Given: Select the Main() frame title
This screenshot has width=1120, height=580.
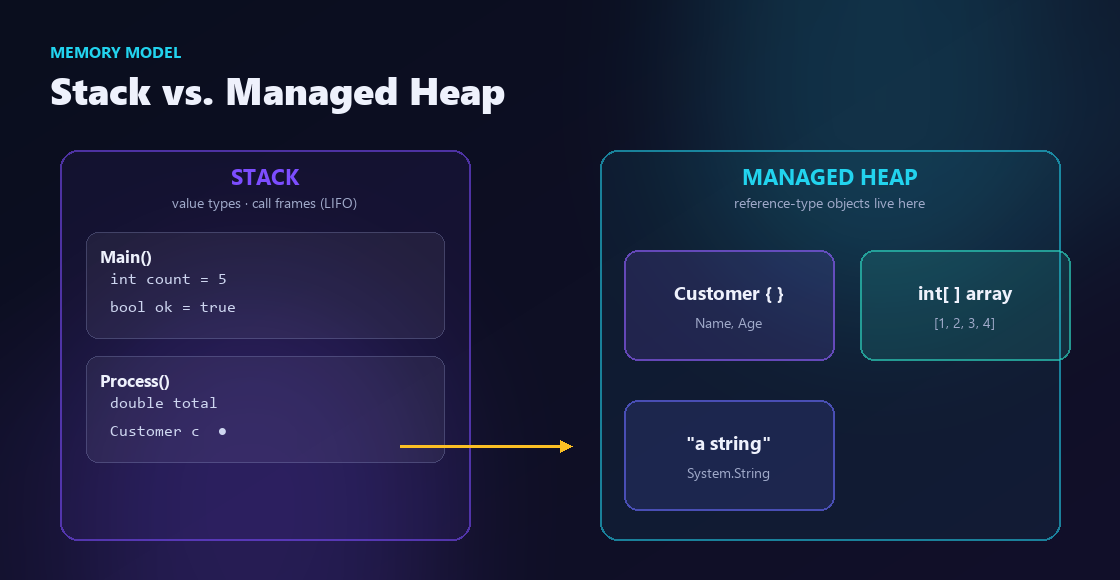Looking at the screenshot, I should [126, 257].
